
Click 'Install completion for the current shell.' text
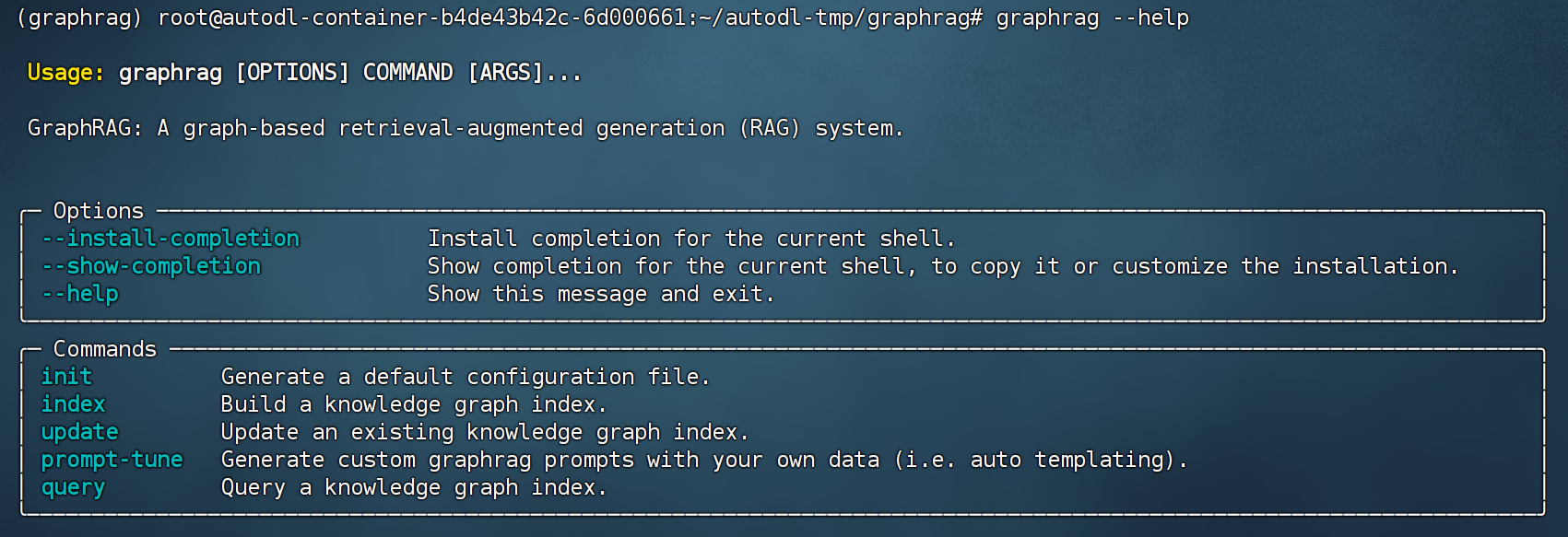tap(691, 239)
